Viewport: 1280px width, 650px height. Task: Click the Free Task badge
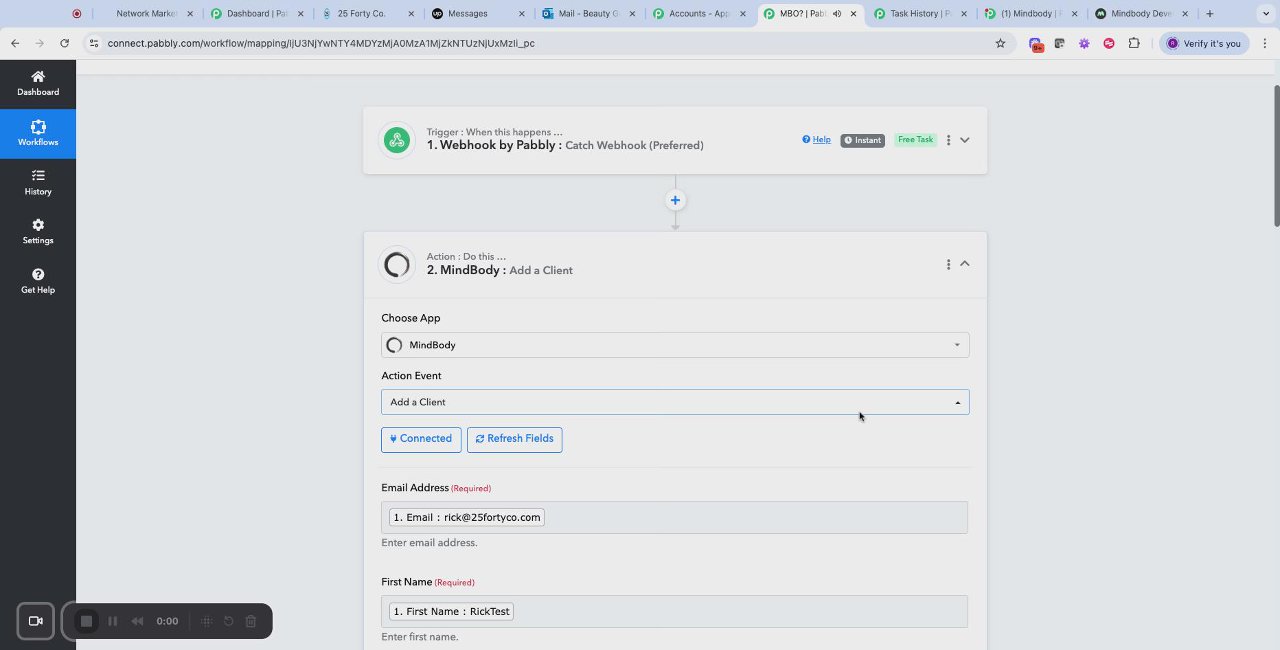915,140
